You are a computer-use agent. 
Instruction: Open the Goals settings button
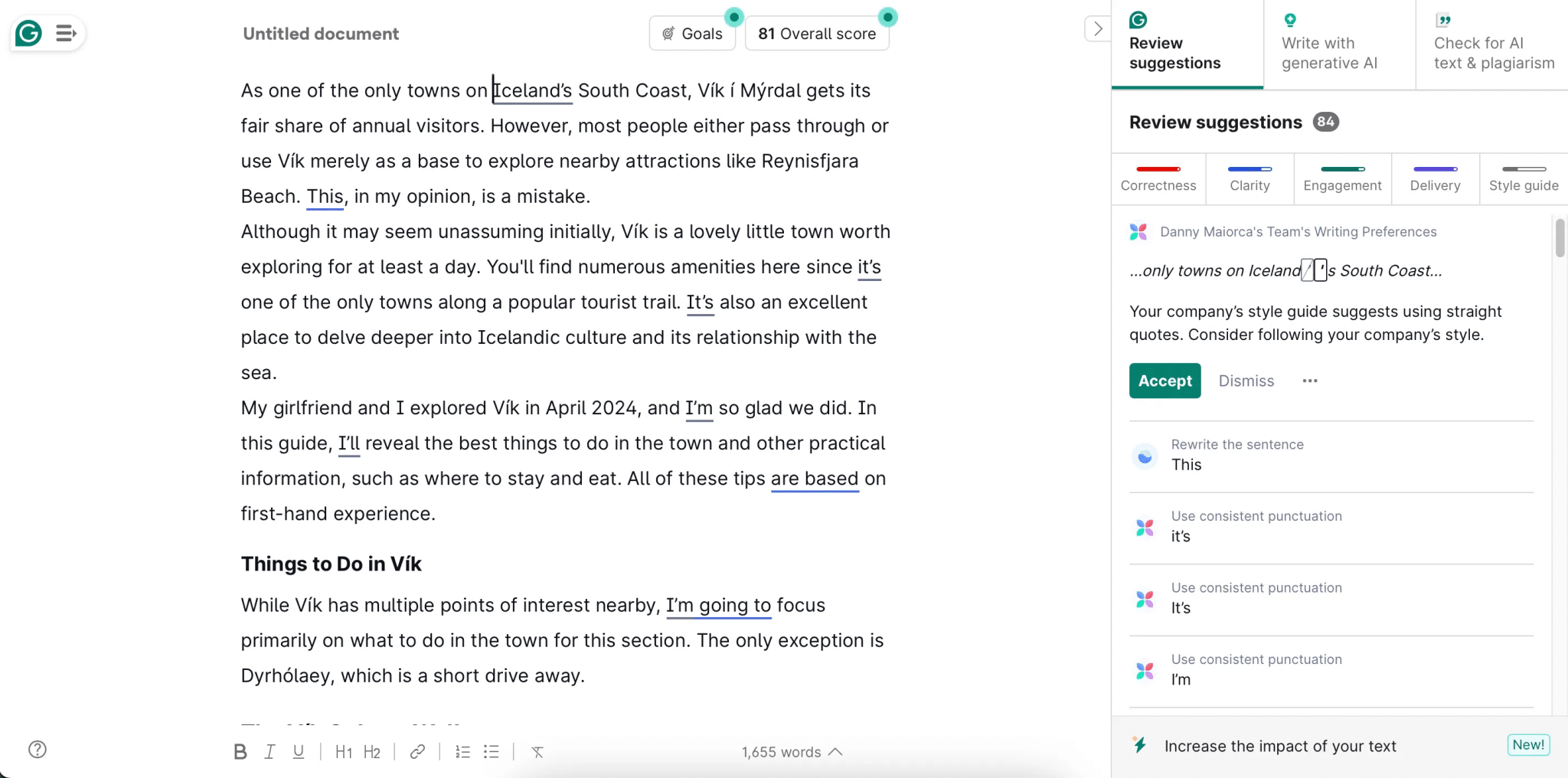click(691, 33)
